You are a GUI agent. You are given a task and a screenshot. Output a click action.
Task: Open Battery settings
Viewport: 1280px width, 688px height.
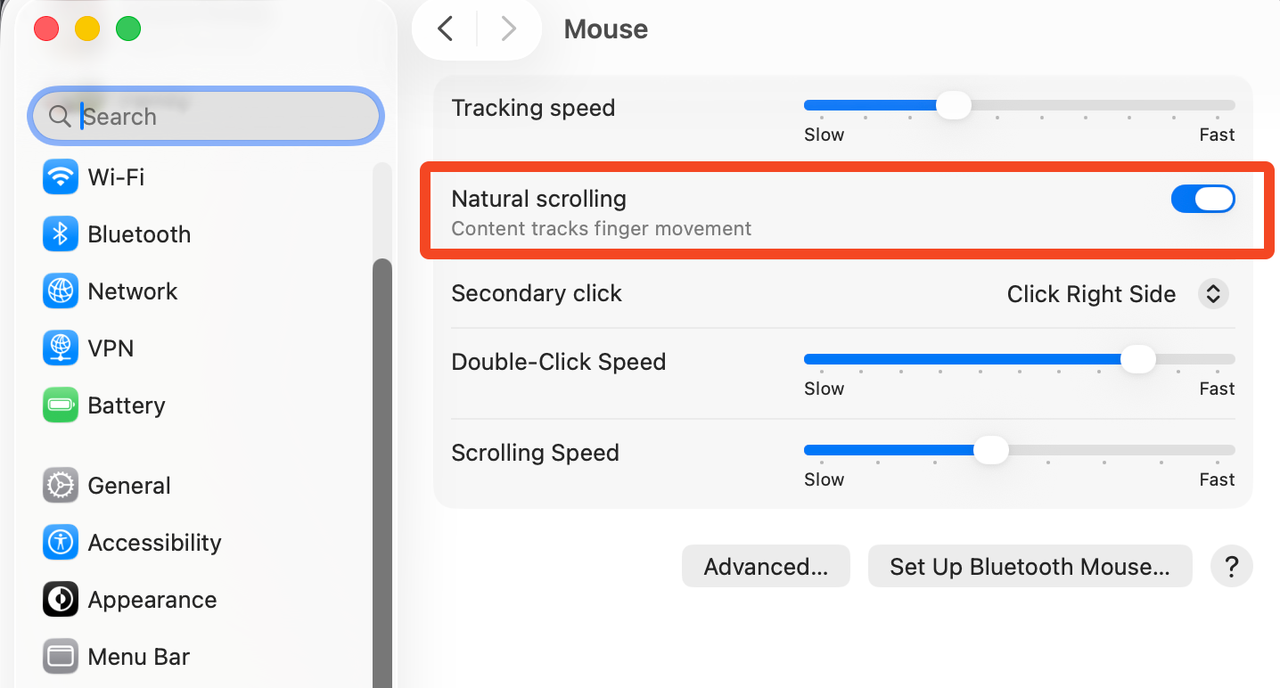pos(126,405)
